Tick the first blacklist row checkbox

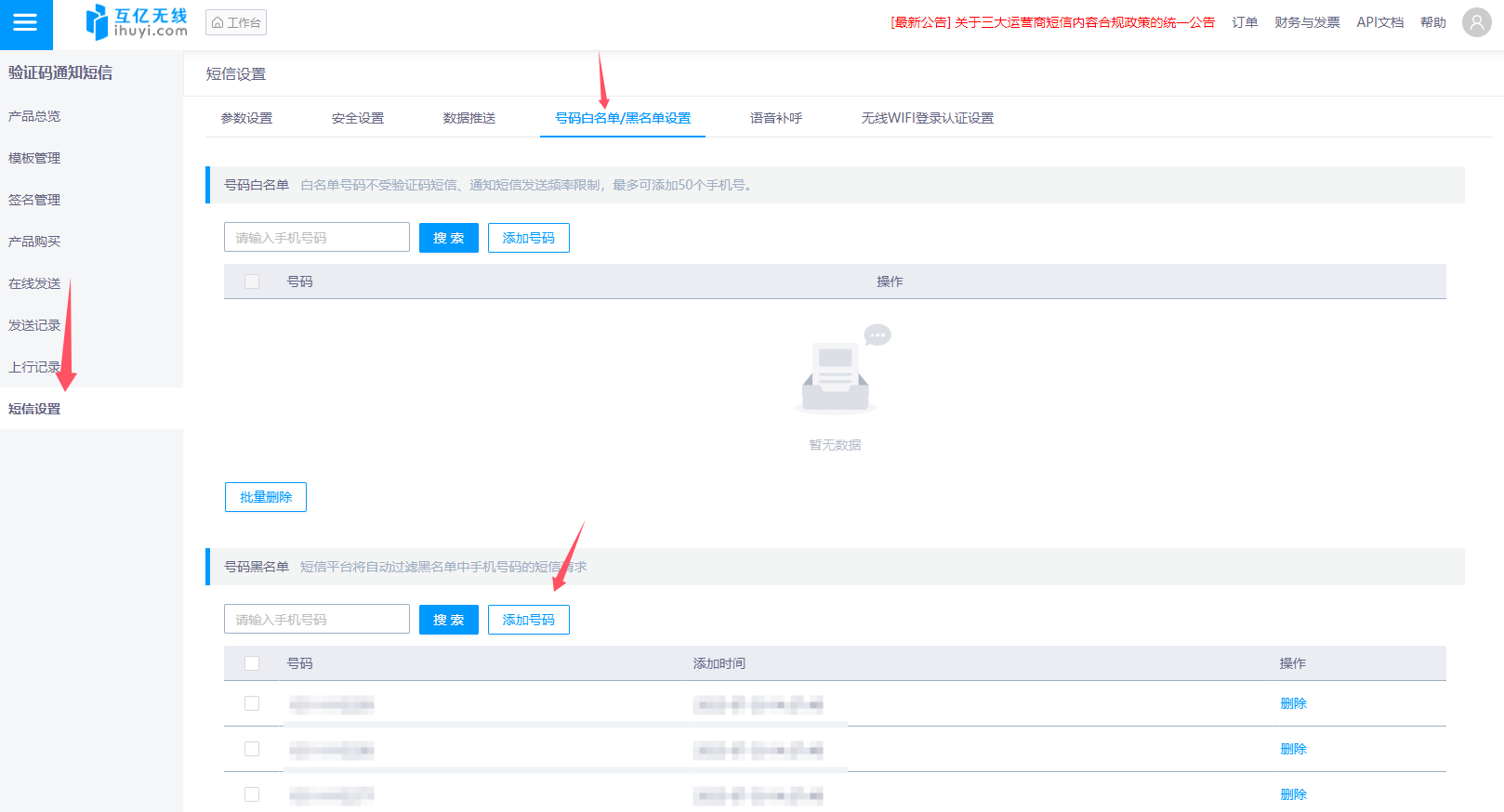252,703
